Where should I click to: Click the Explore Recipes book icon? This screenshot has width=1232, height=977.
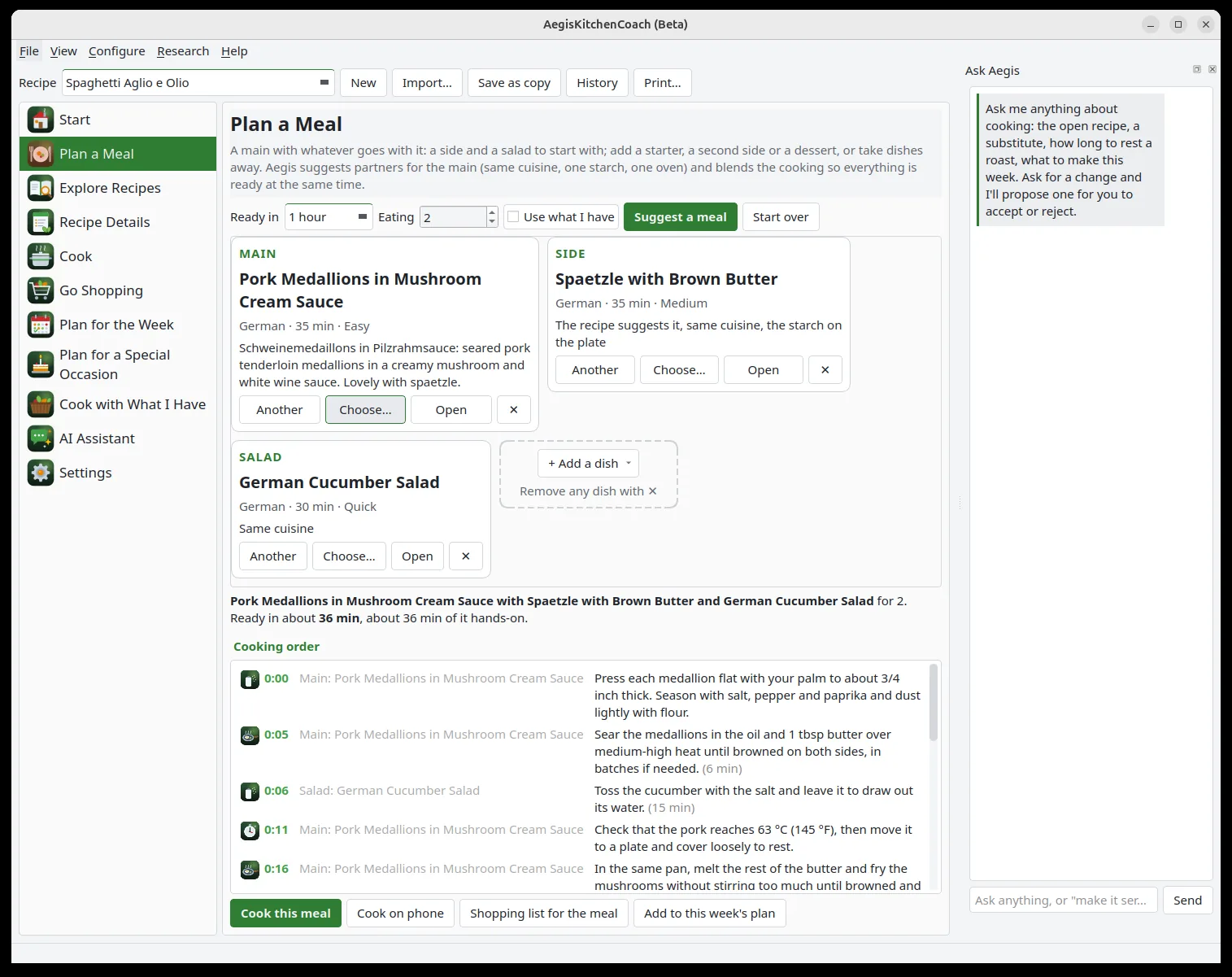point(41,188)
